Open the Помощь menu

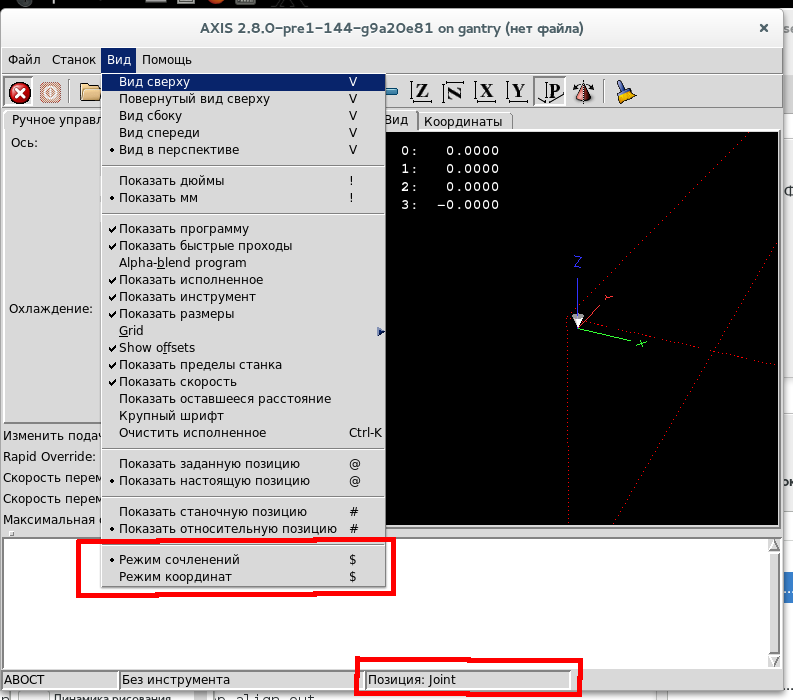pos(167,60)
